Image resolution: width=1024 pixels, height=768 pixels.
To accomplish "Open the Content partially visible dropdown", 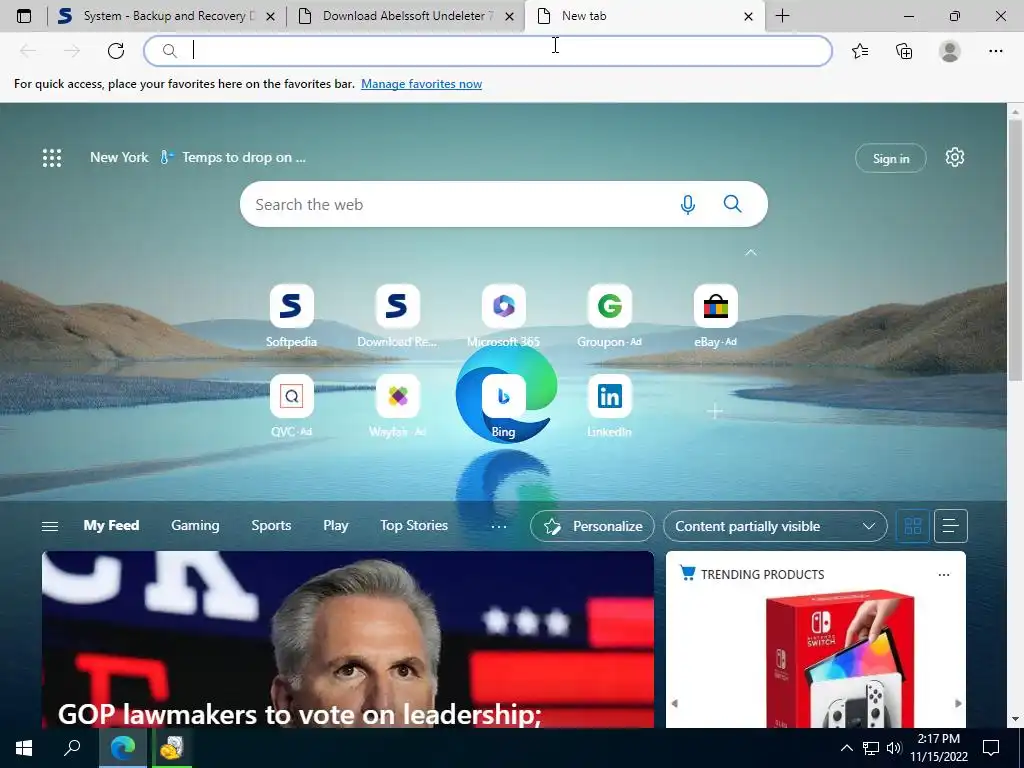I will click(775, 526).
